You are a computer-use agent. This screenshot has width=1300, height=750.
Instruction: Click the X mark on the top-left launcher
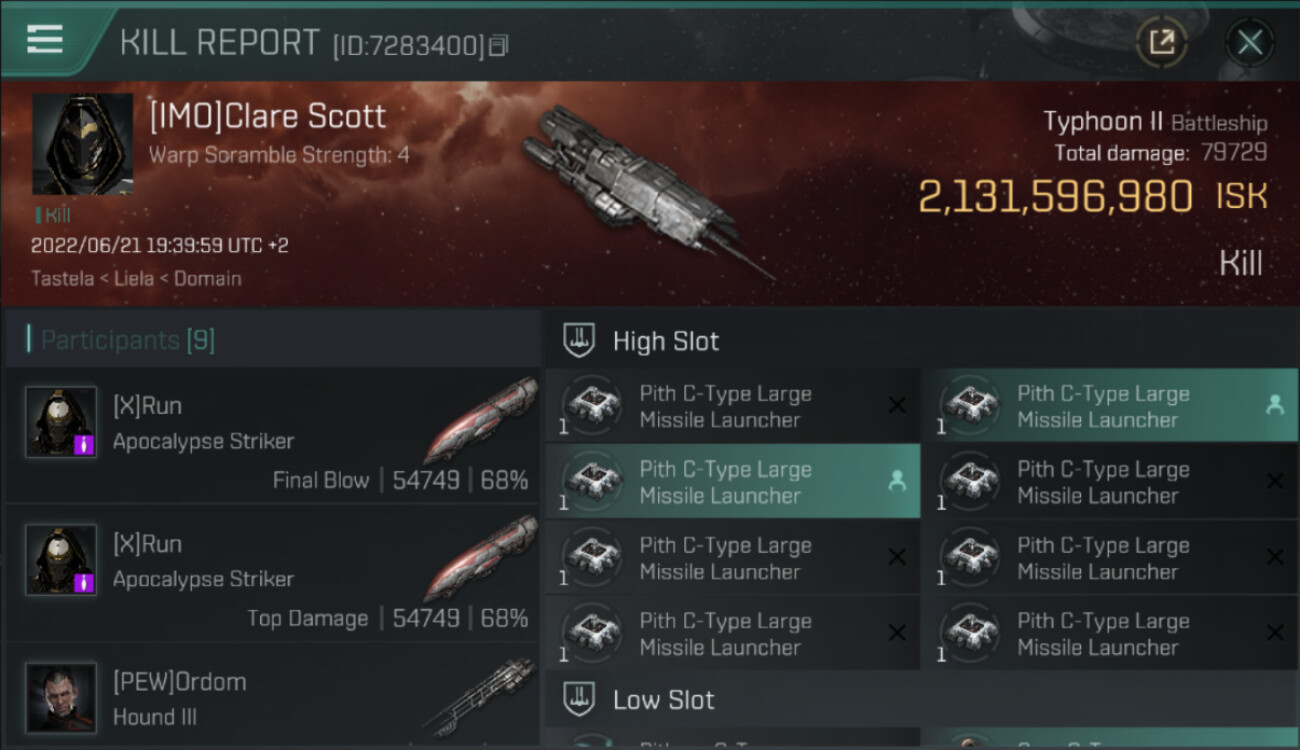coord(897,405)
